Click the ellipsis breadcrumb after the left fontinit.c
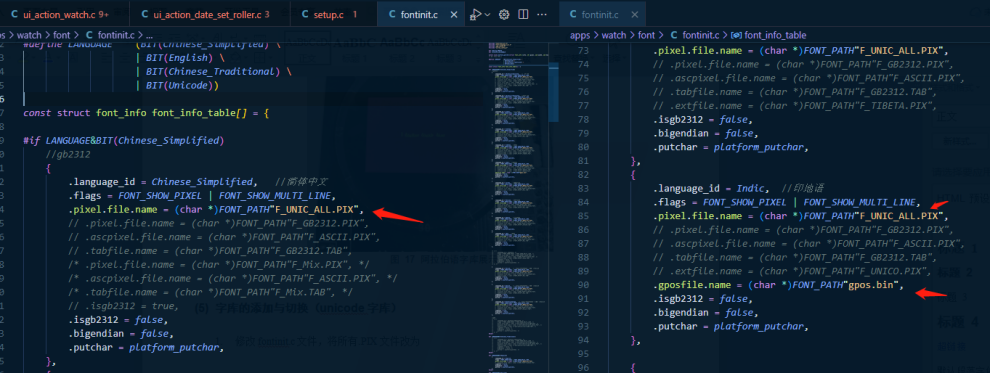Viewport: 990px width, 374px height. (149, 35)
